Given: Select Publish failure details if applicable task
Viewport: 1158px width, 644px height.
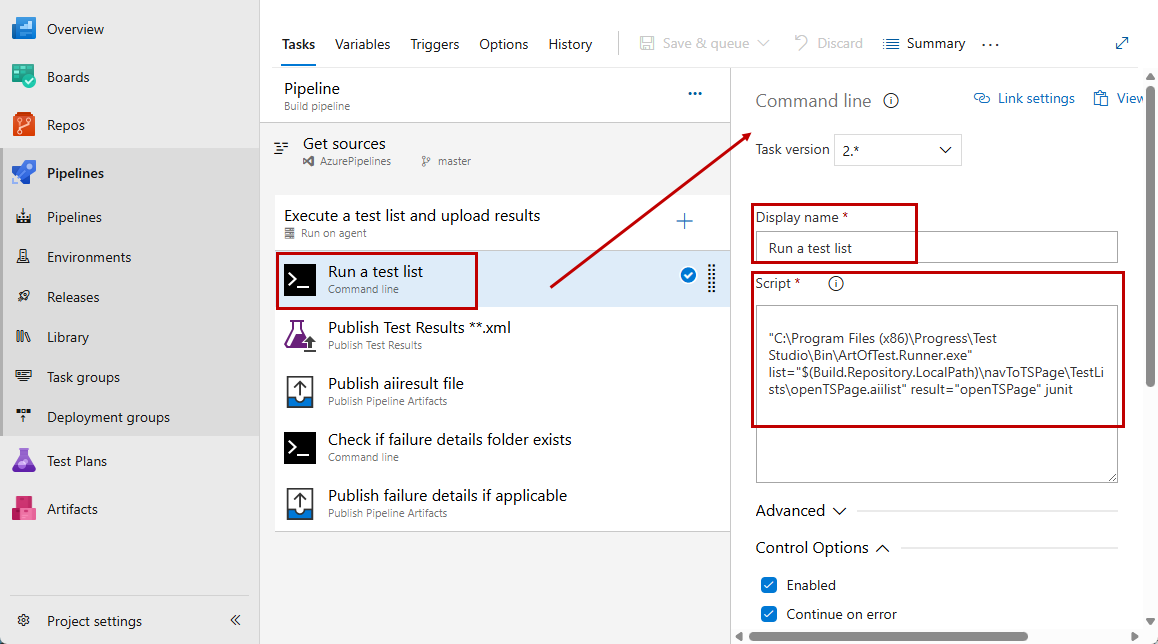Looking at the screenshot, I should point(502,503).
